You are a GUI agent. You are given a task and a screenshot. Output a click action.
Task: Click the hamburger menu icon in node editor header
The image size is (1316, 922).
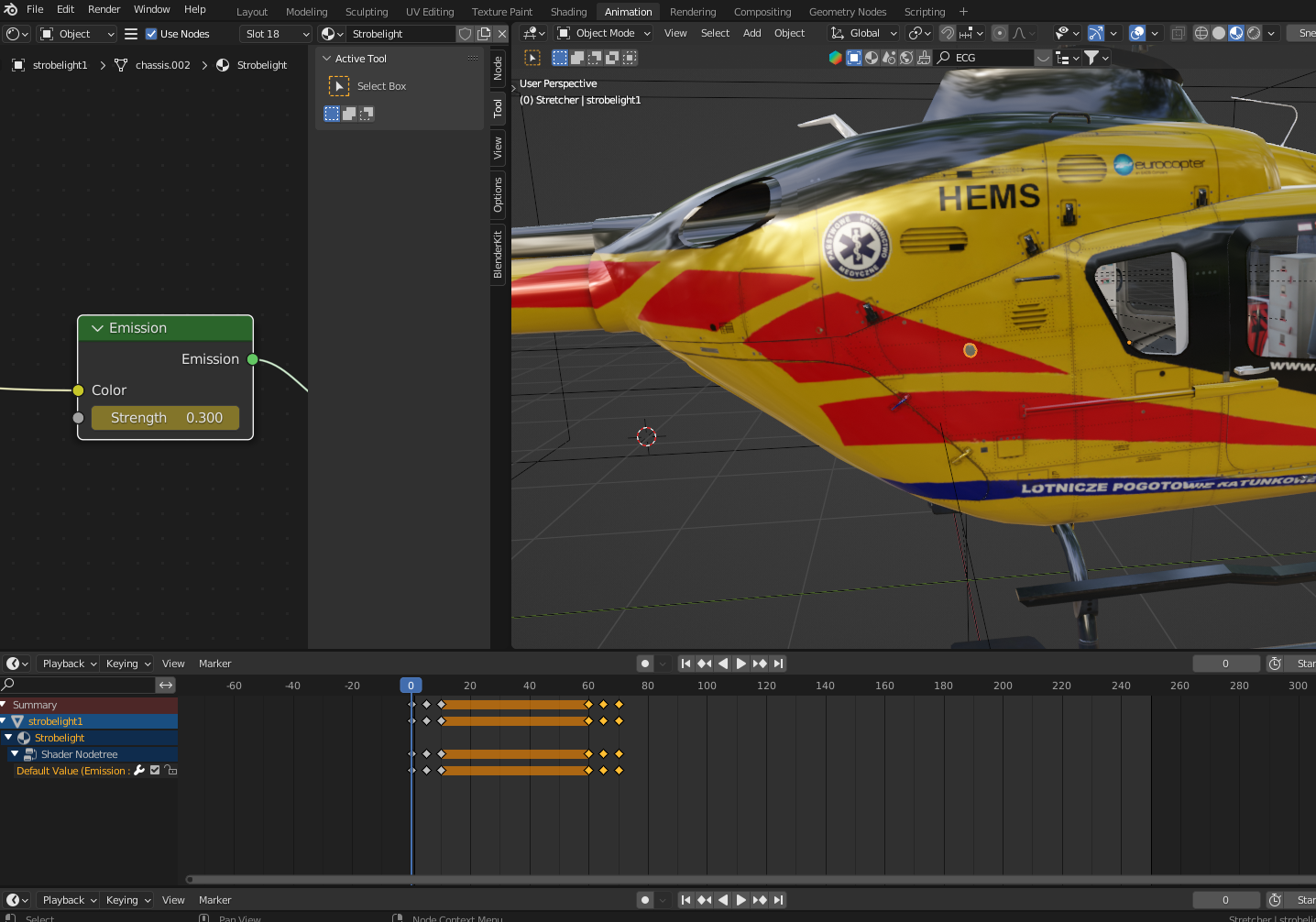pos(131,34)
